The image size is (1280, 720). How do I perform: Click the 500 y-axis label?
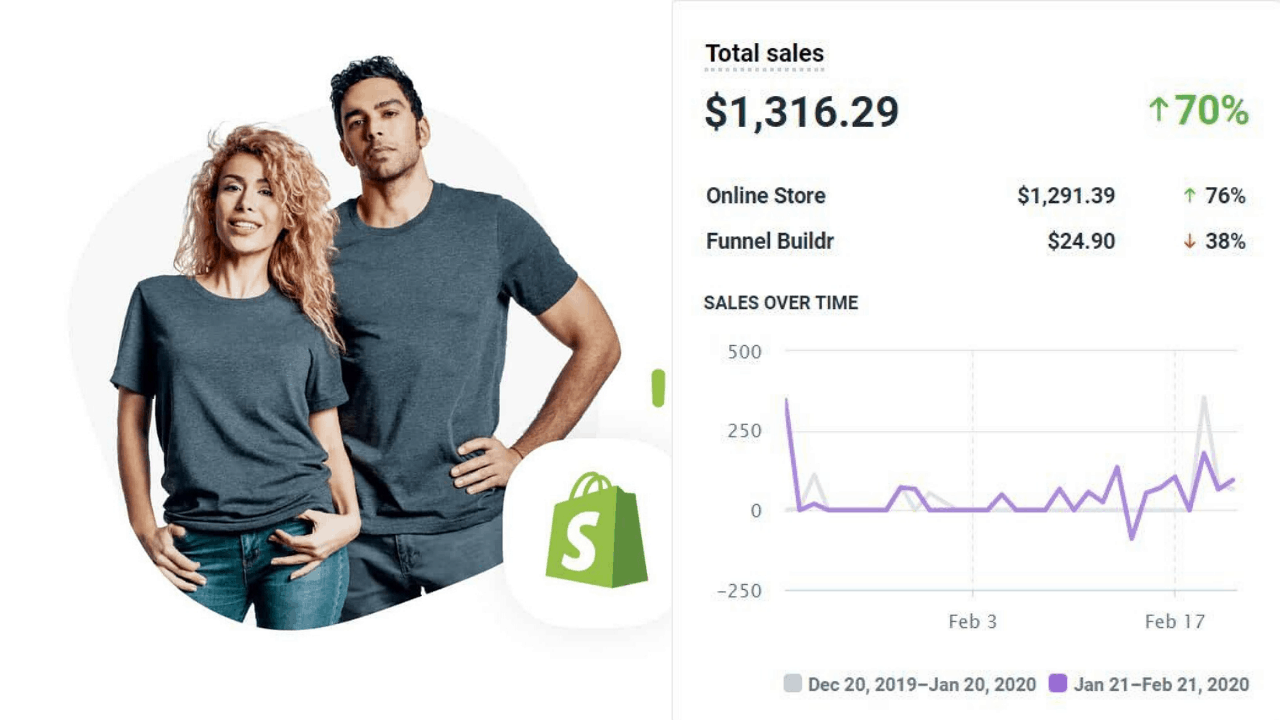tap(745, 352)
